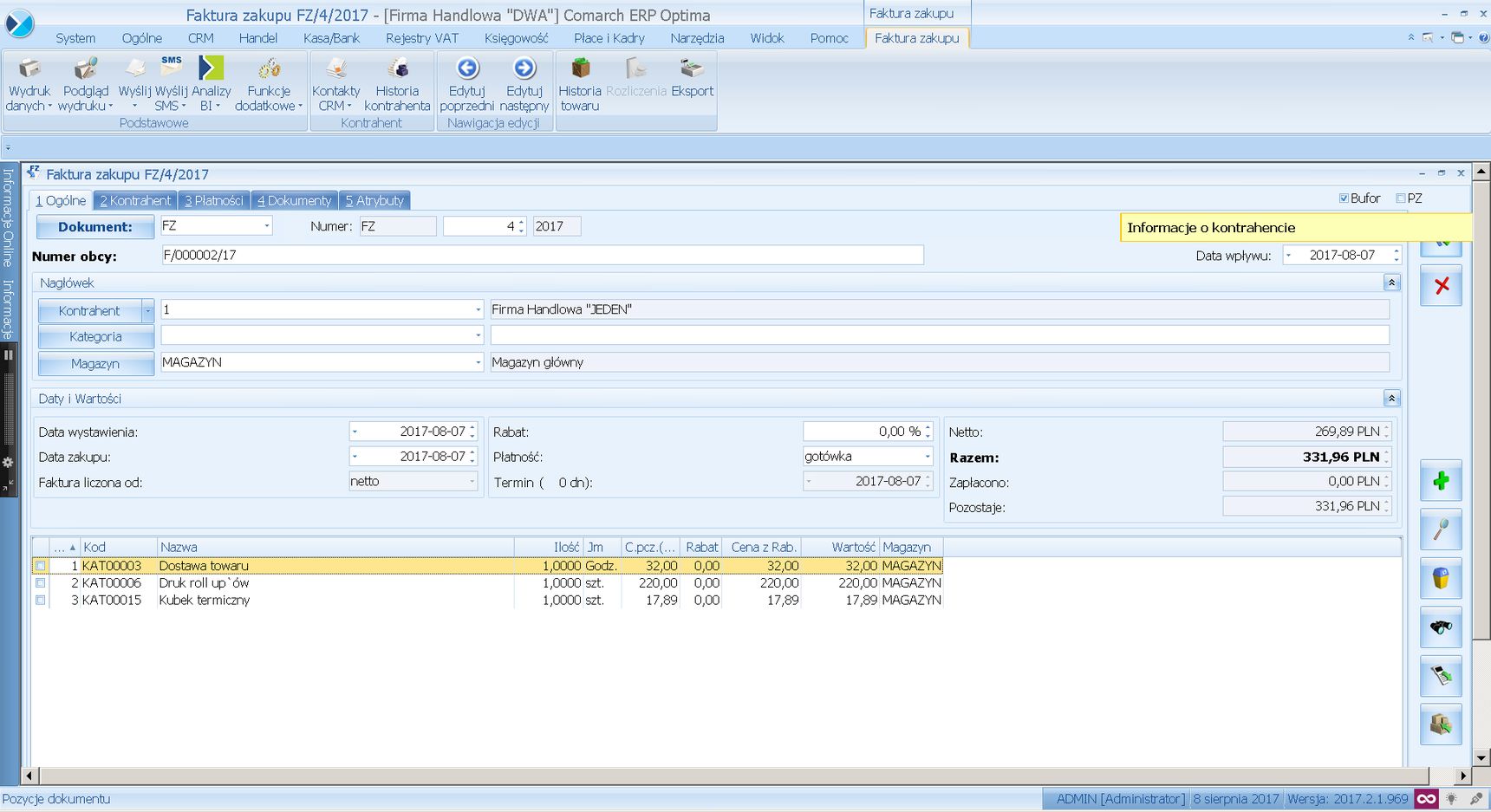1491x812 pixels.
Task: Click infinity icon in status bar
Action: click(1426, 799)
